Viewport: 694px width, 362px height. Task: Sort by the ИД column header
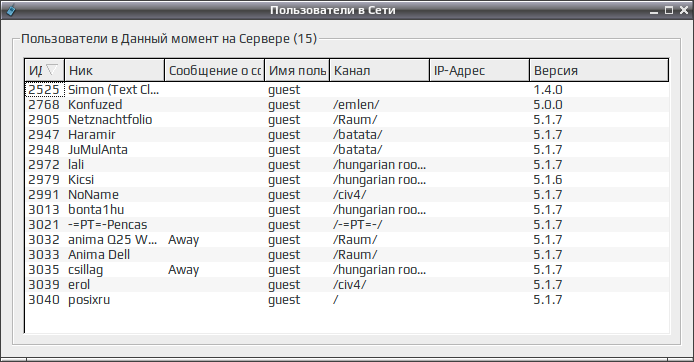[45, 70]
